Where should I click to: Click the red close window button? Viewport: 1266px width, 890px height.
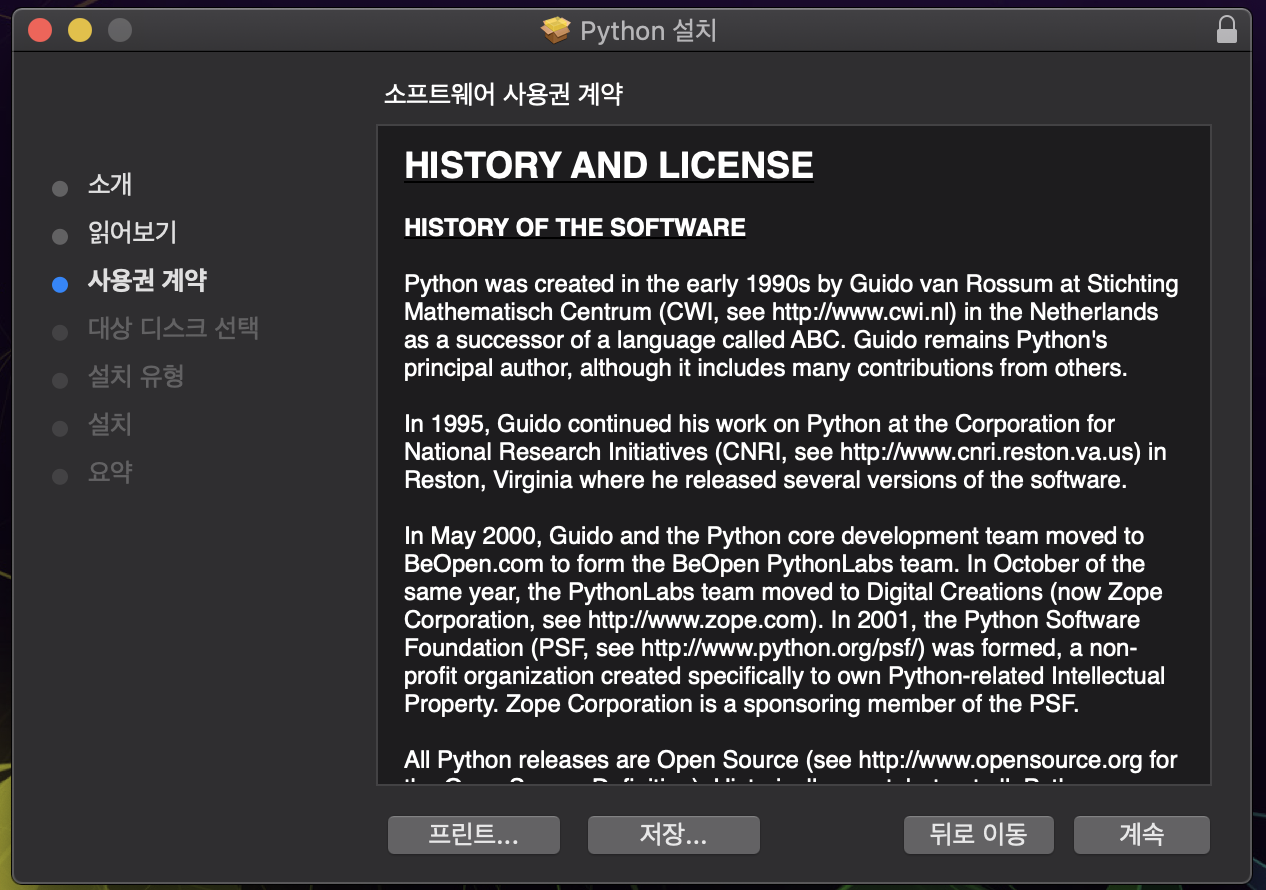tap(40, 30)
